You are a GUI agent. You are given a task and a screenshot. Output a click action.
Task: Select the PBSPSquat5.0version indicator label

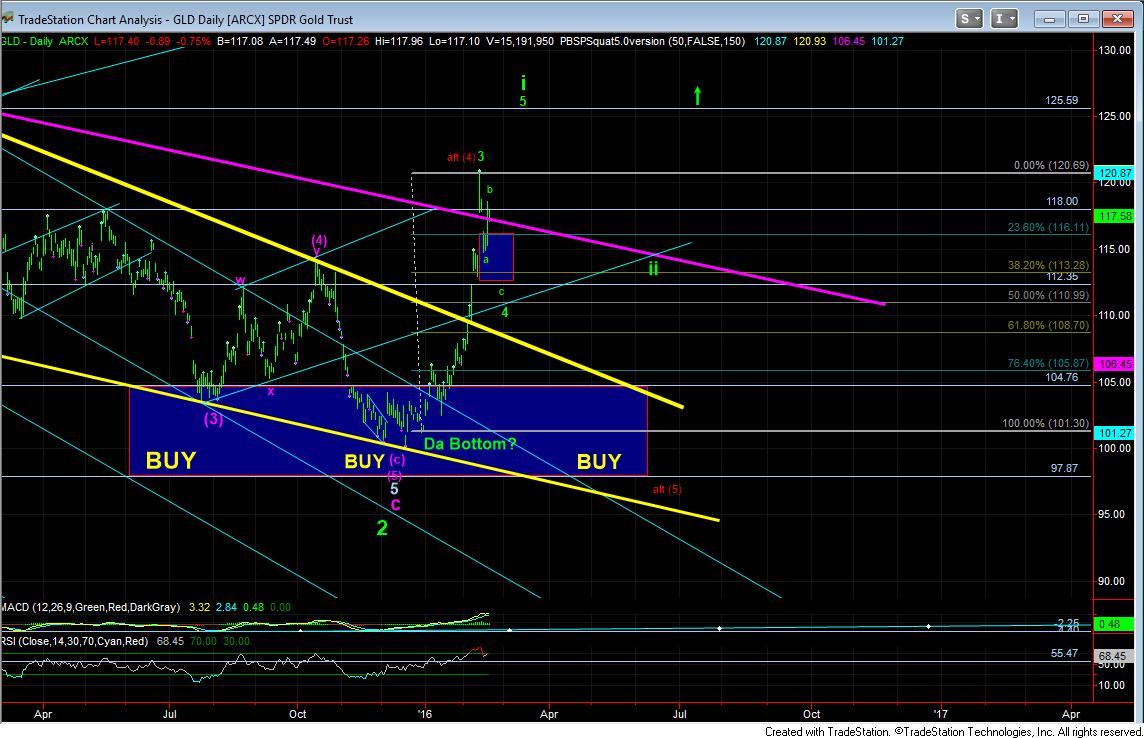coord(652,42)
